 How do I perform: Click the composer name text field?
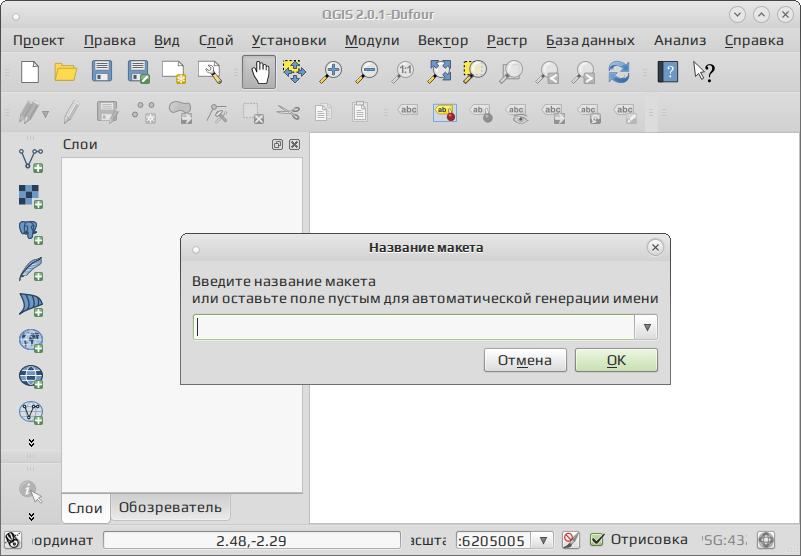point(414,327)
